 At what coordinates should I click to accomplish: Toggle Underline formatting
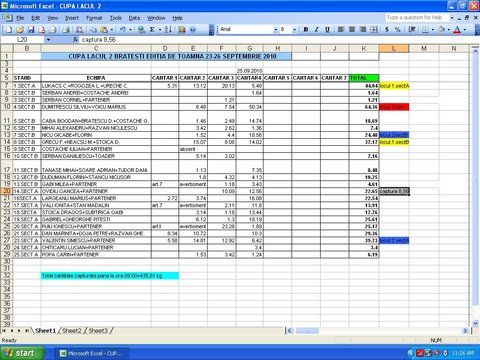(x=327, y=30)
